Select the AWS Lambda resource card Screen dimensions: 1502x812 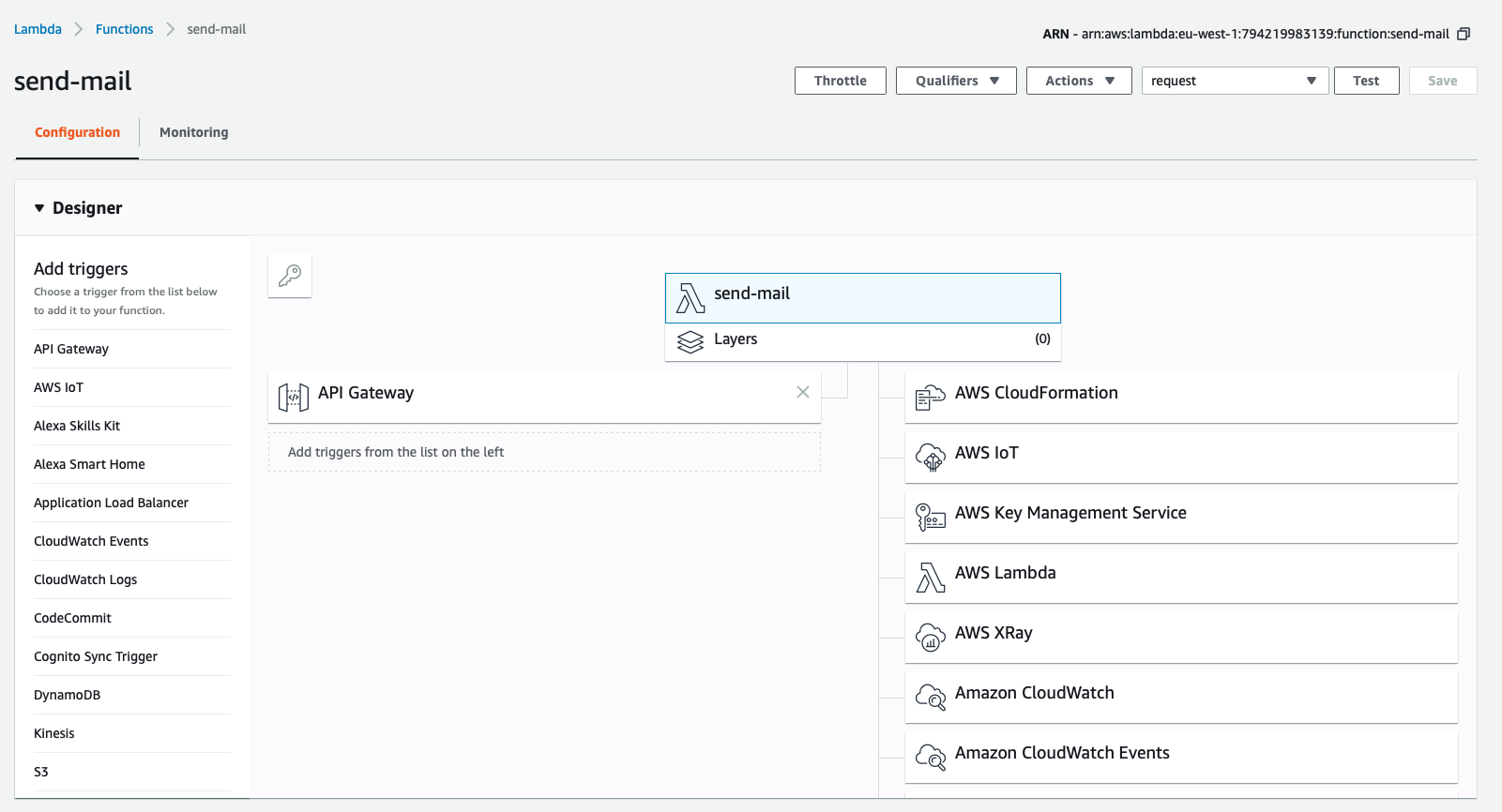pyautogui.click(x=1181, y=578)
